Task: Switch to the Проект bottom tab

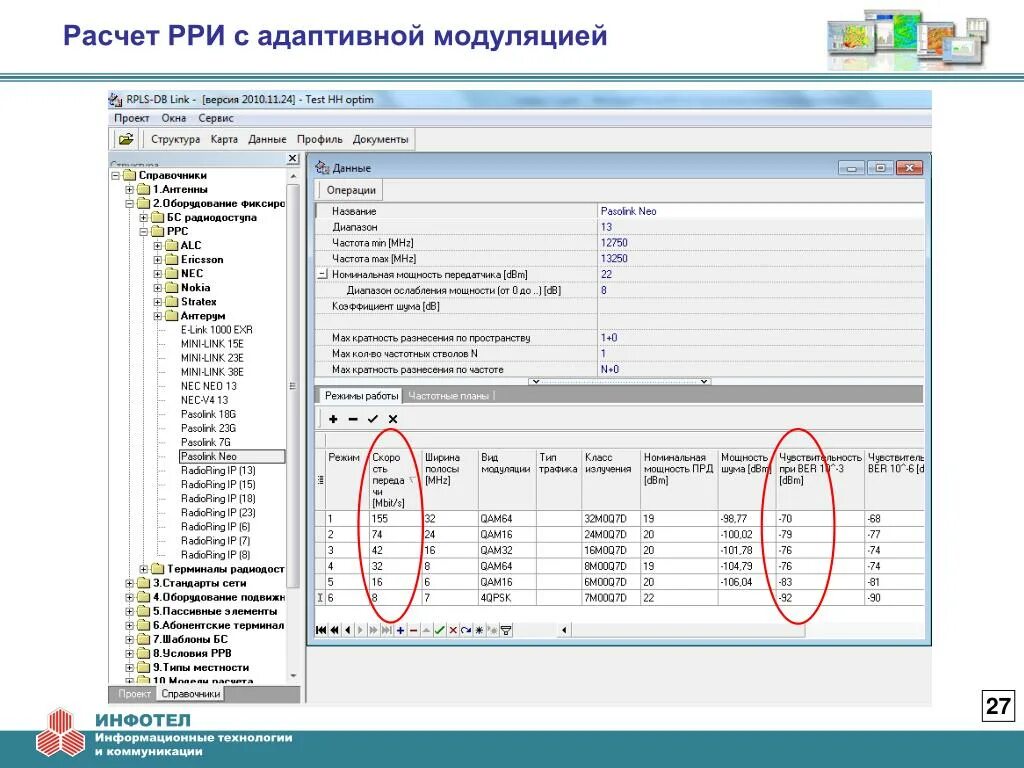Action: (135, 694)
